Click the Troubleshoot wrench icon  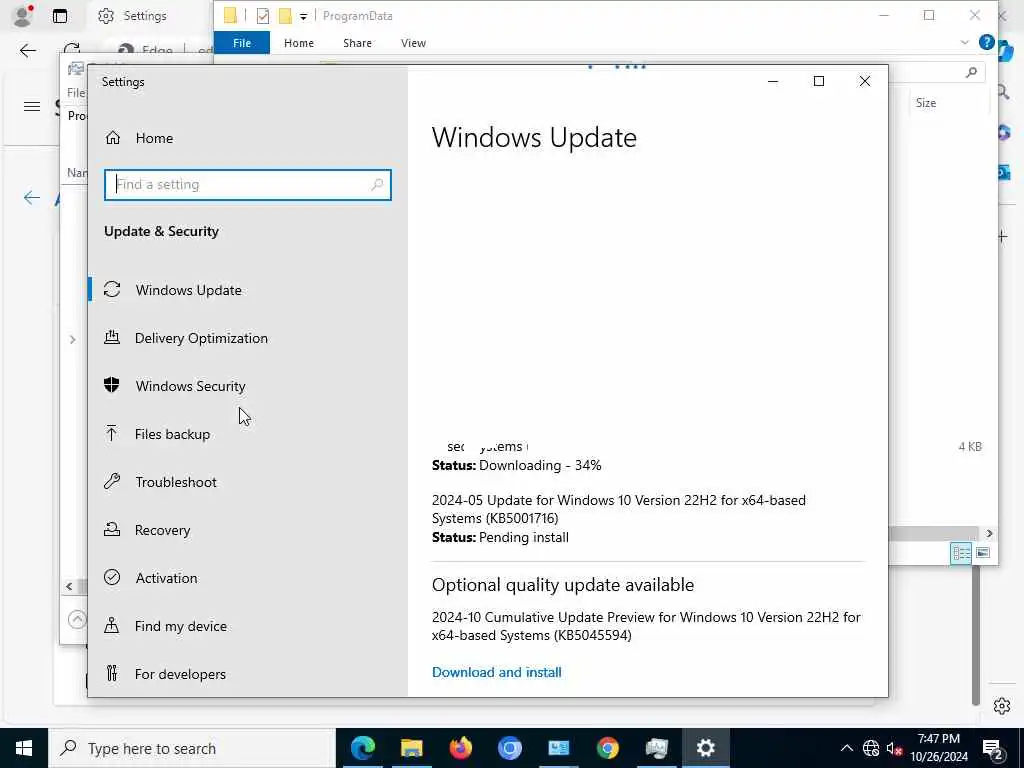click(112, 481)
